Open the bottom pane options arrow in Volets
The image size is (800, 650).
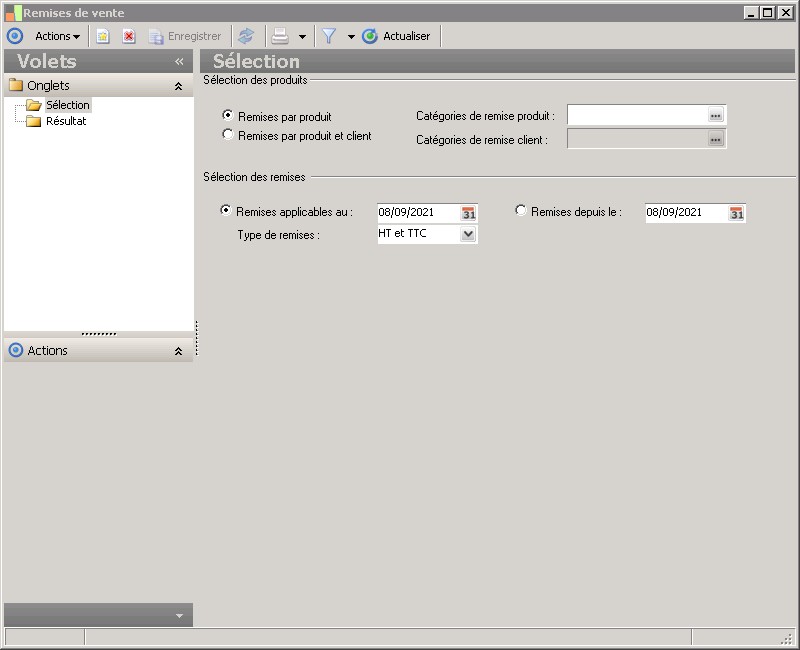179,615
